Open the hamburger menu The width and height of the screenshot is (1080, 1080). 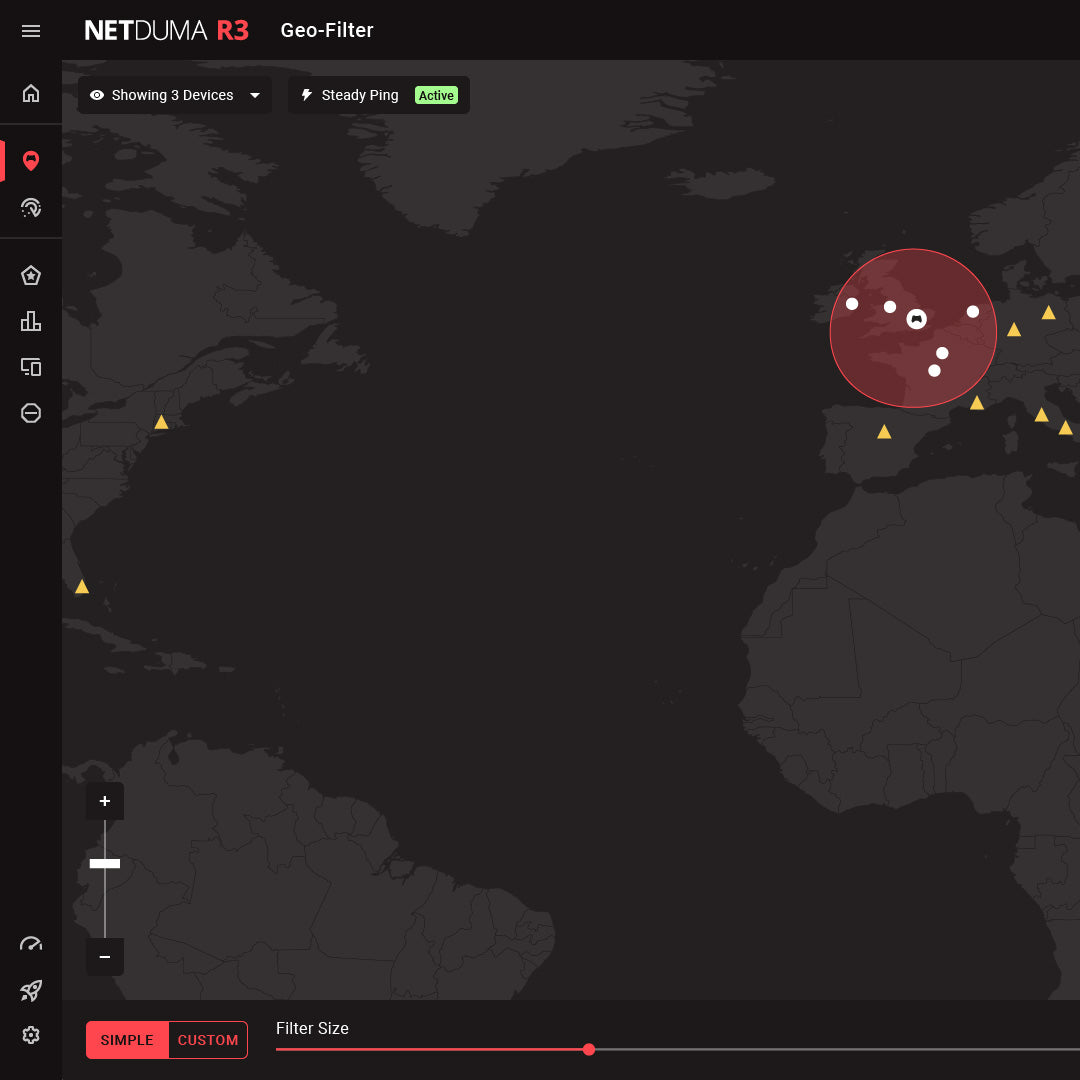coord(31,31)
